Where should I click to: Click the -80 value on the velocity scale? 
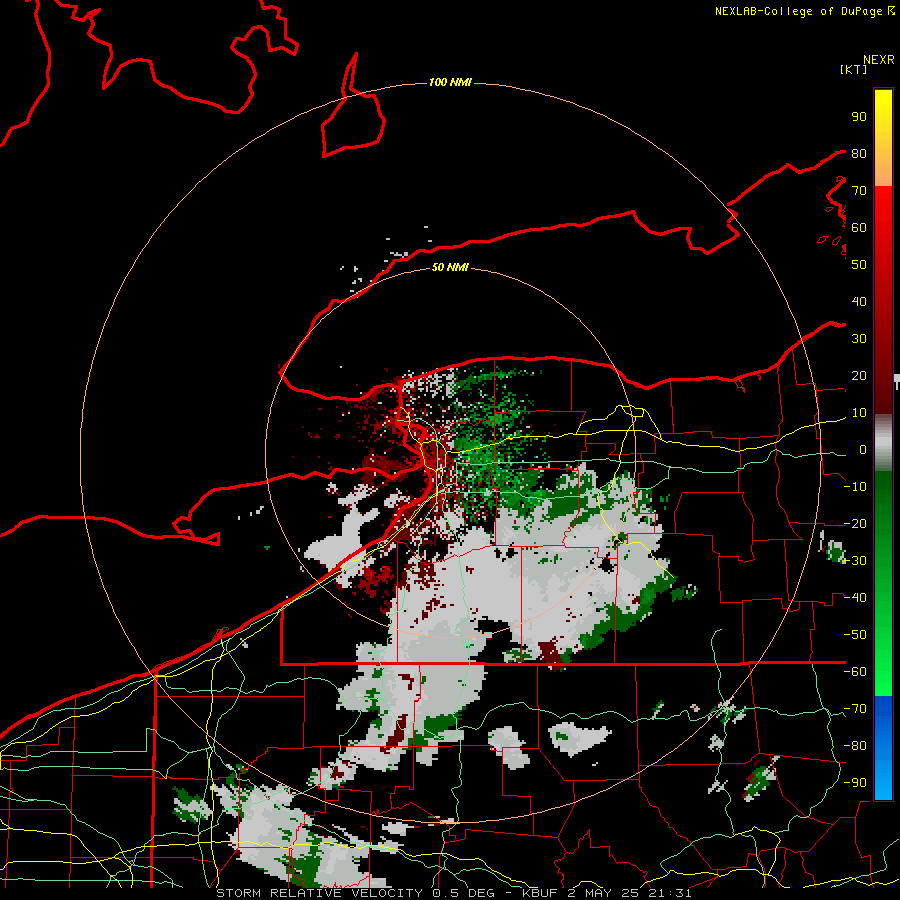[x=855, y=746]
